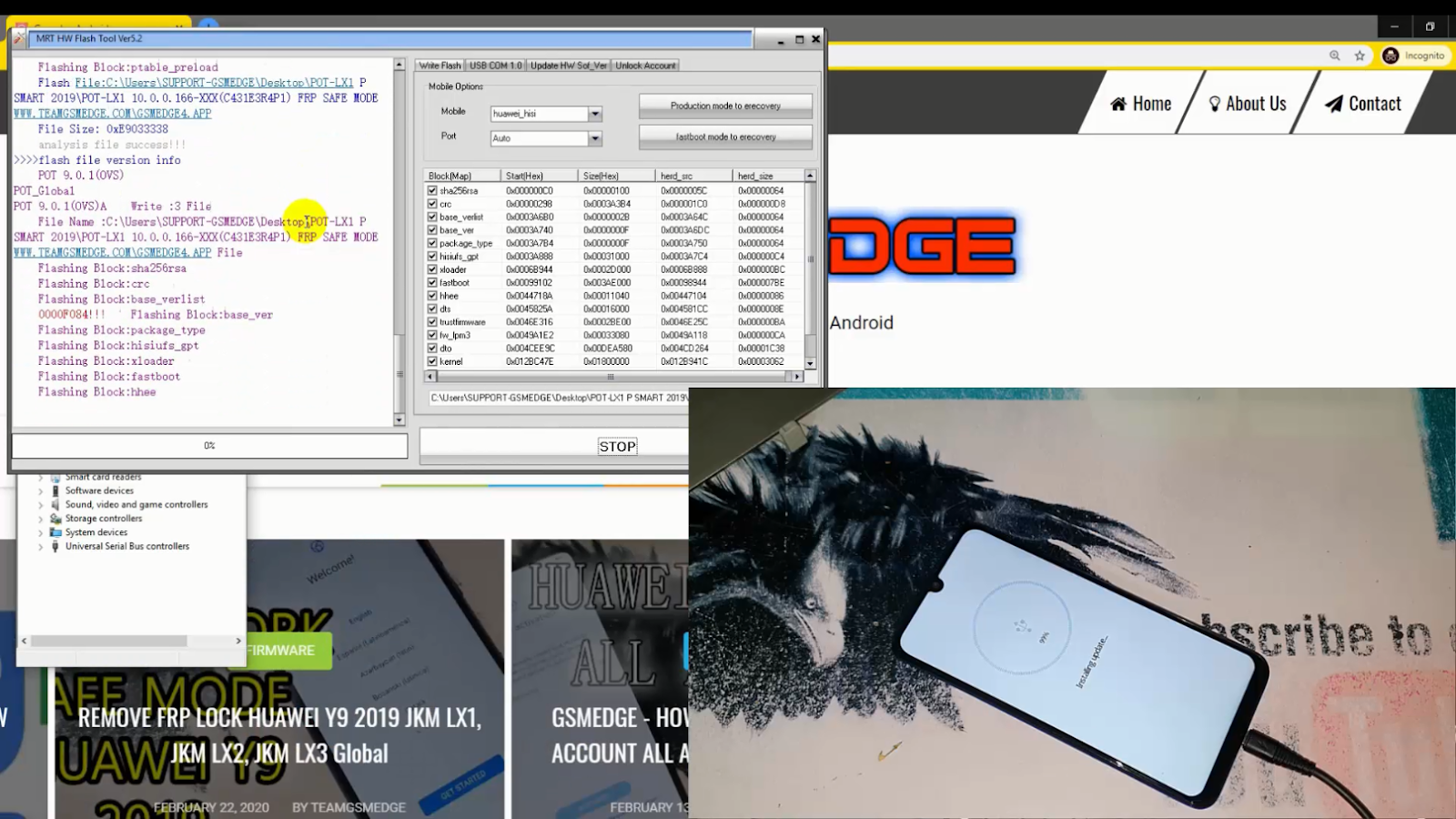Toggle the fastboot block checkbox
The width and height of the screenshot is (1456, 819).
(432, 282)
